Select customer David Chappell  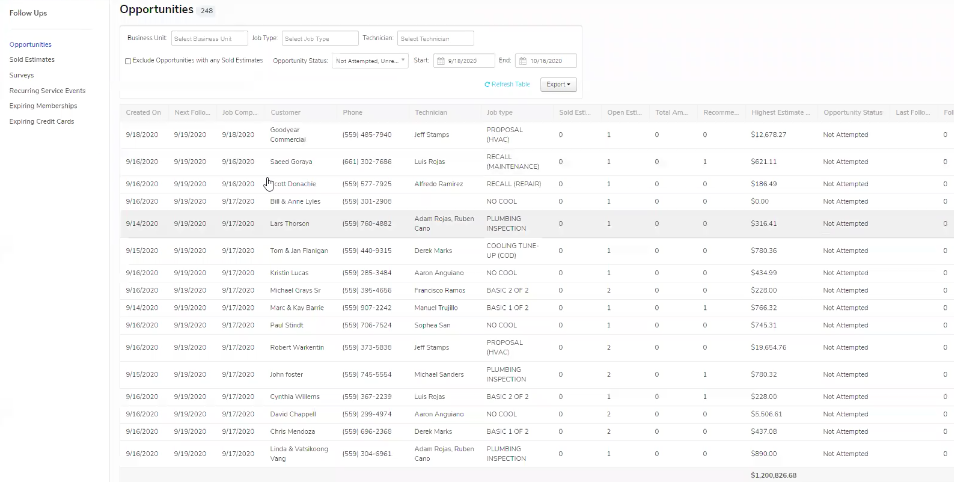[x=293, y=414]
